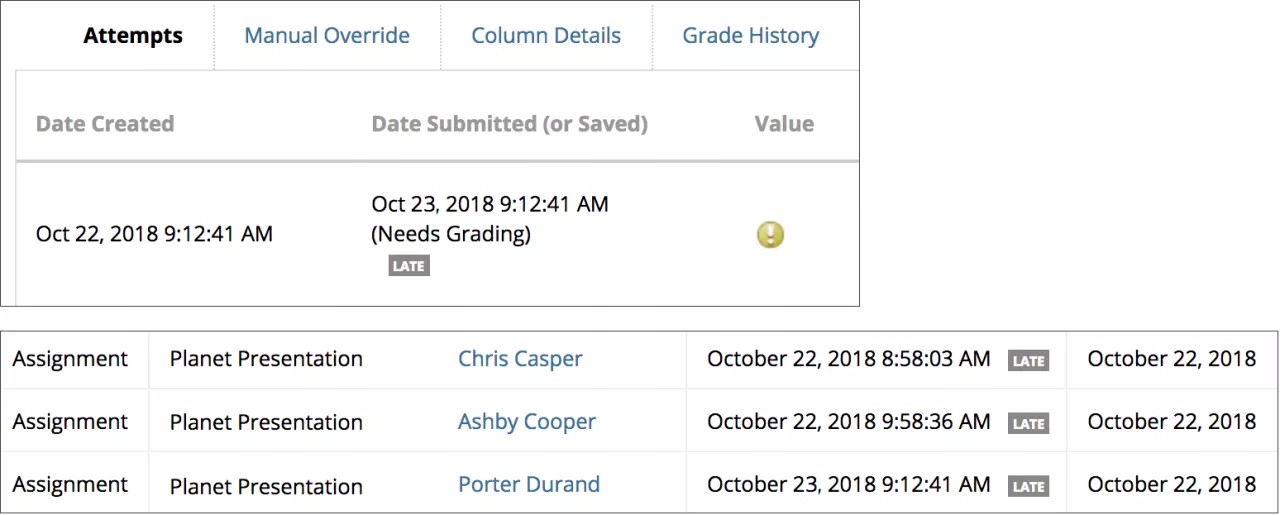Click Planet Presentation in Chris Casper's row
The height and width of the screenshot is (515, 1280).
[266, 359]
